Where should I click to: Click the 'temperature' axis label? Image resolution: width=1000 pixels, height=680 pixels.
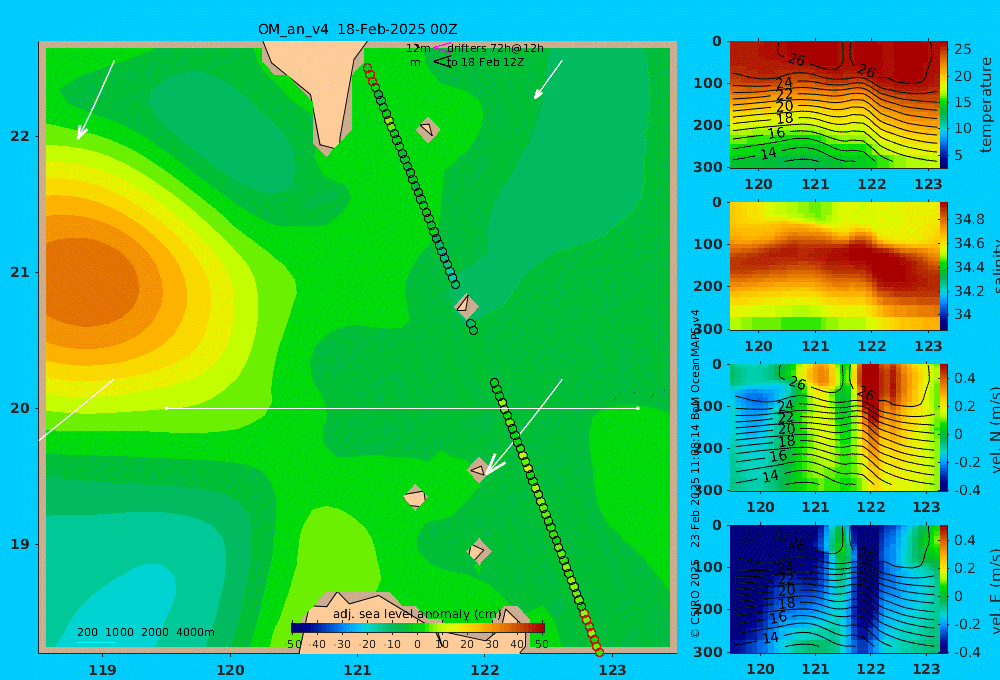pyautogui.click(x=987, y=105)
